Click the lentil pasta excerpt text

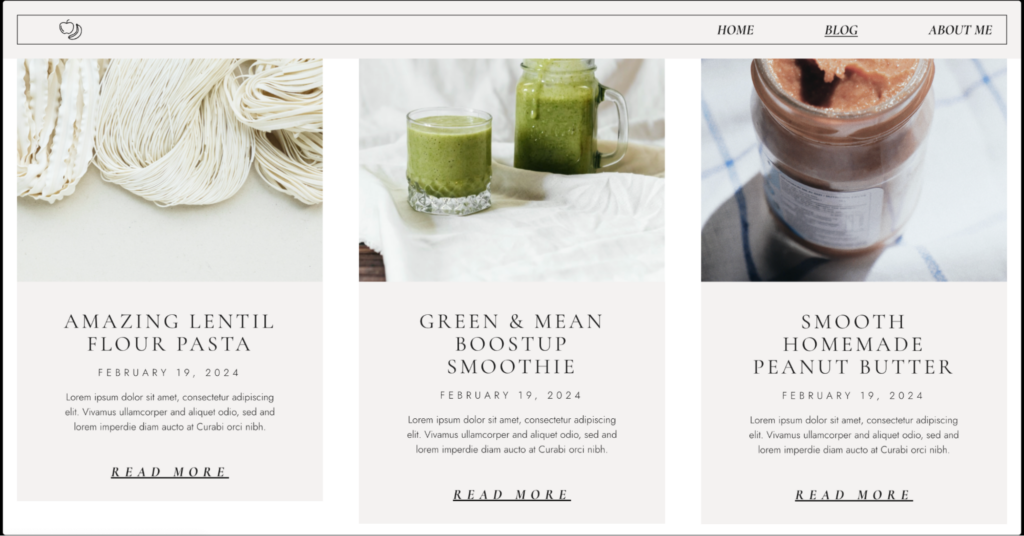170,412
